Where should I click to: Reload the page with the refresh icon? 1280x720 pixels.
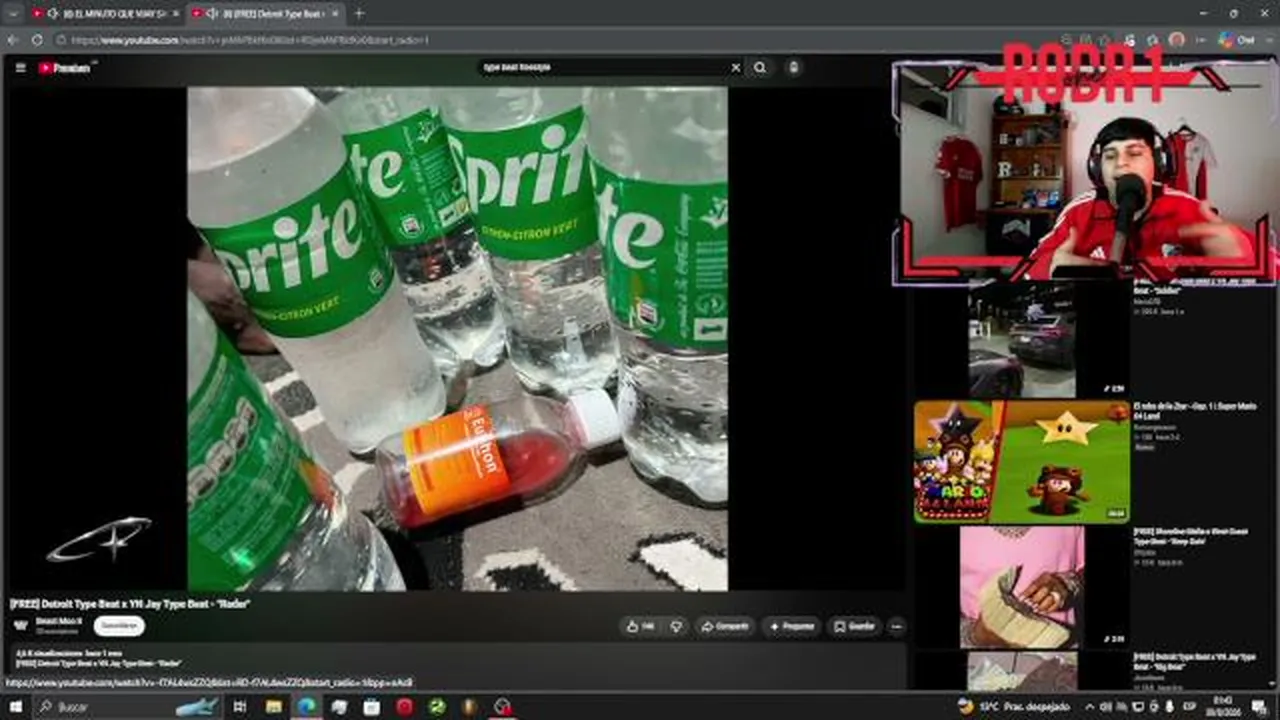pos(37,40)
